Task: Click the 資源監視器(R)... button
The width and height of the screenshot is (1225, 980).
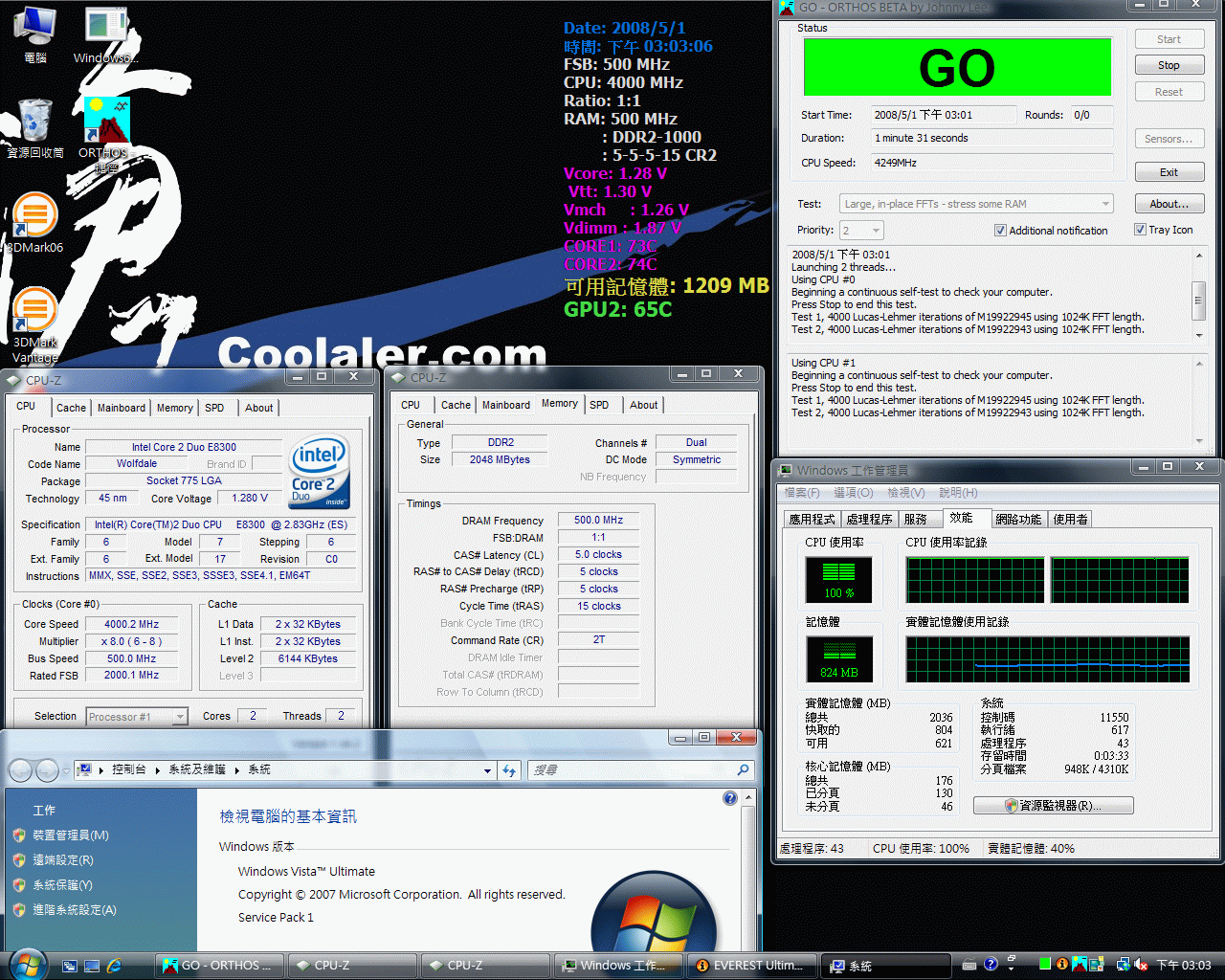Action: coord(1053,806)
